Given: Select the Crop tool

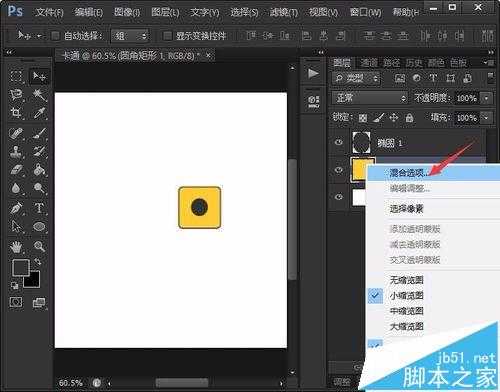Looking at the screenshot, I should coord(16,113).
